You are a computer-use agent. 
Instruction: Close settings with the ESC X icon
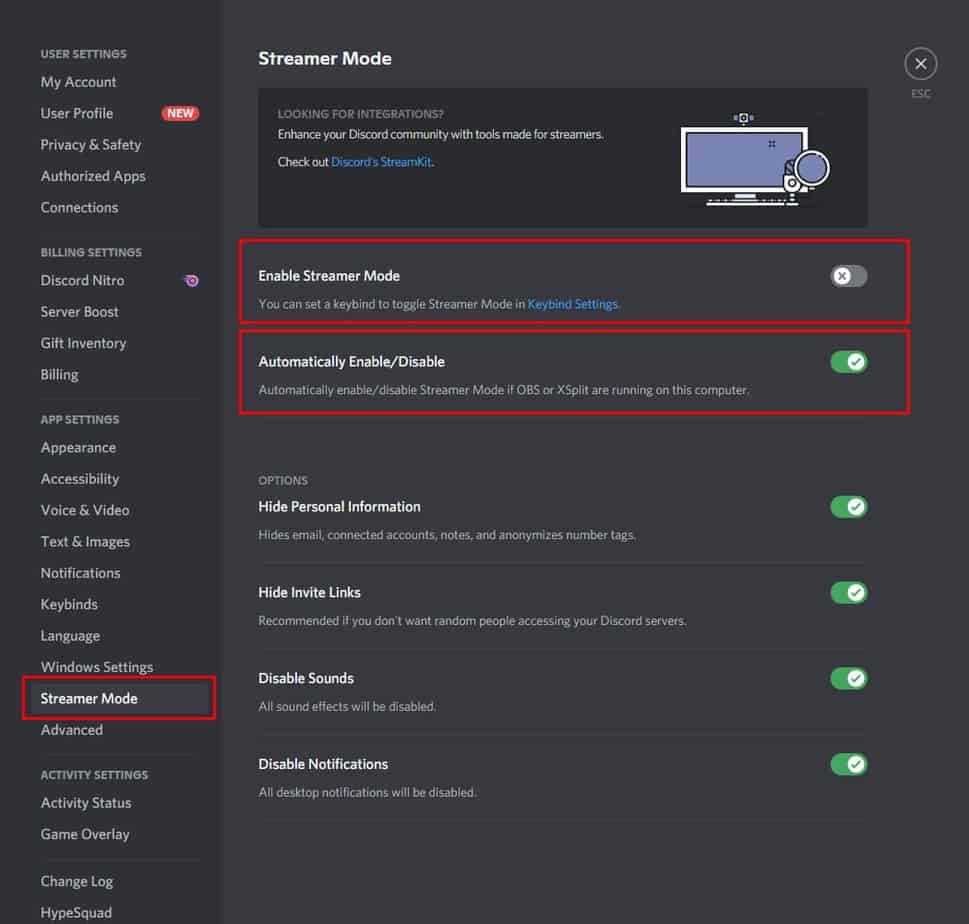tap(920, 64)
